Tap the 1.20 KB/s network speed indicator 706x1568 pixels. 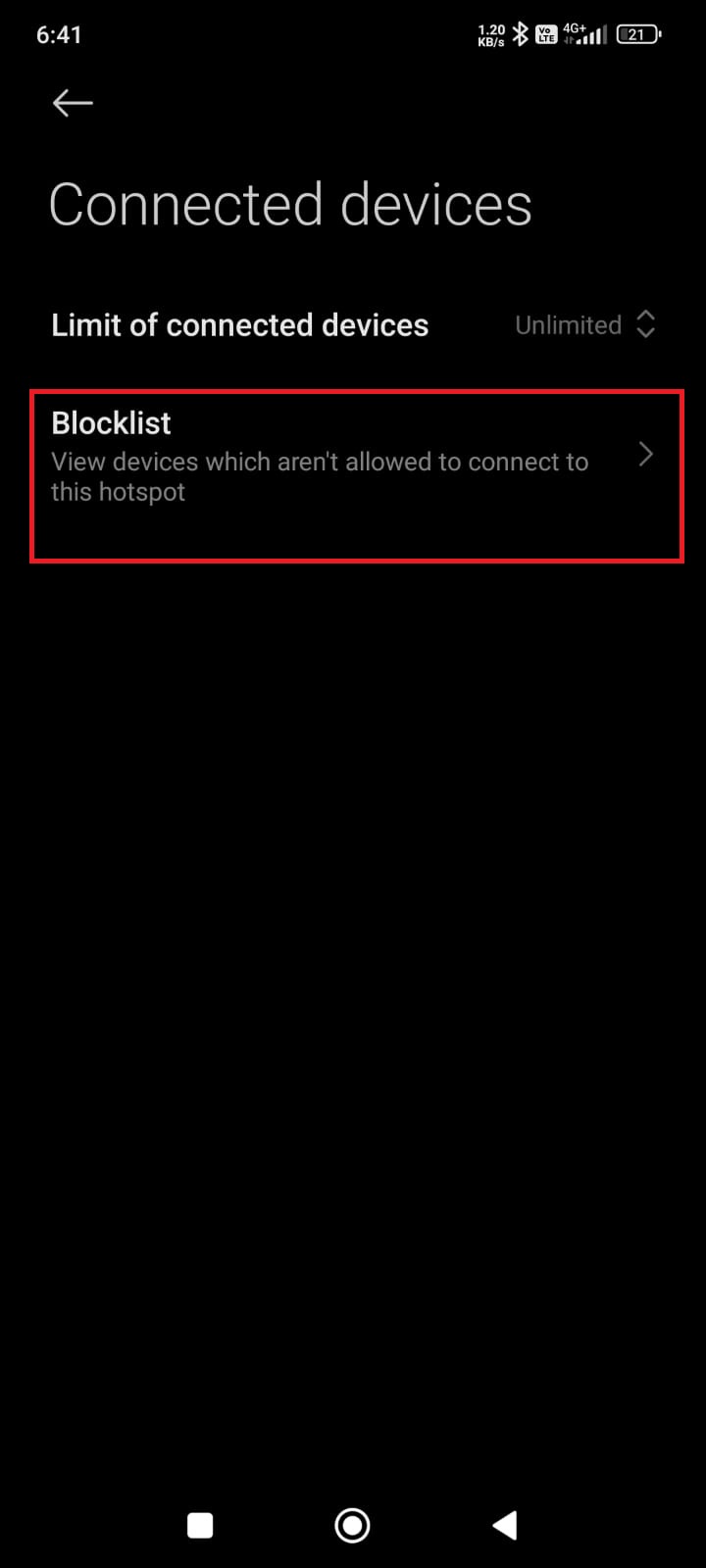pyautogui.click(x=491, y=35)
